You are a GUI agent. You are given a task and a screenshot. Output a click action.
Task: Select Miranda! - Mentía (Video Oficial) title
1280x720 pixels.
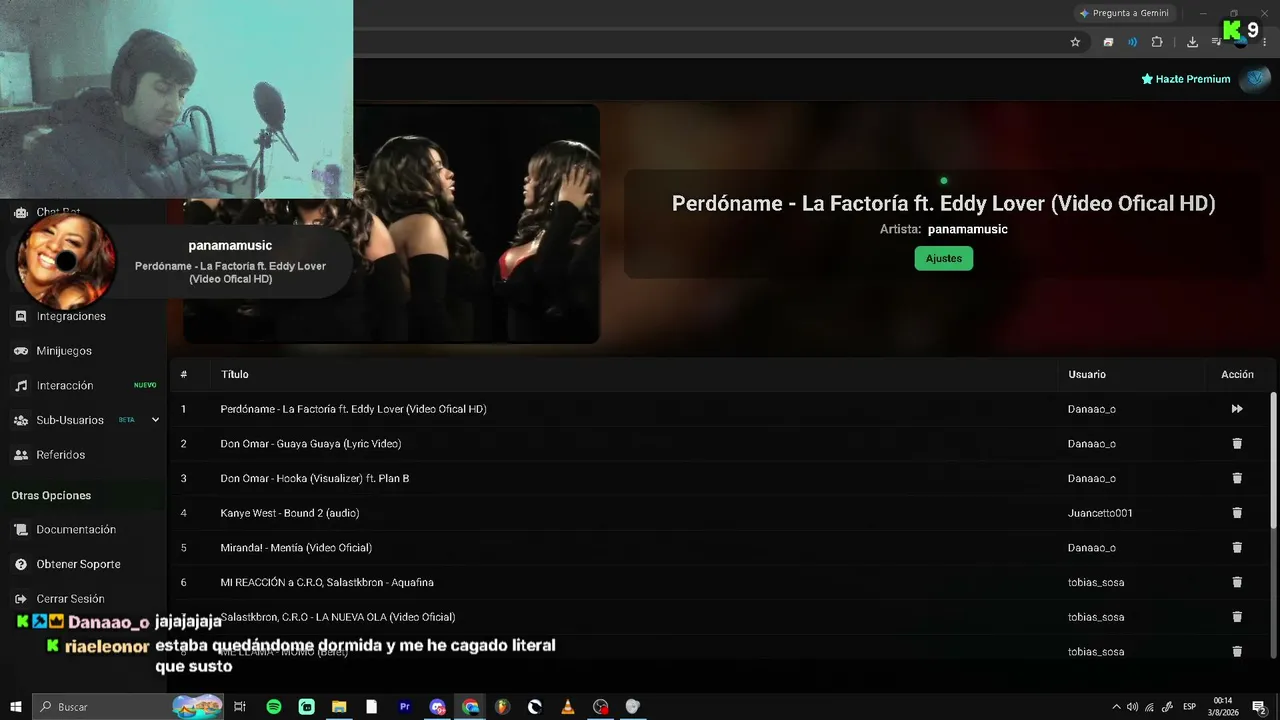296,548
